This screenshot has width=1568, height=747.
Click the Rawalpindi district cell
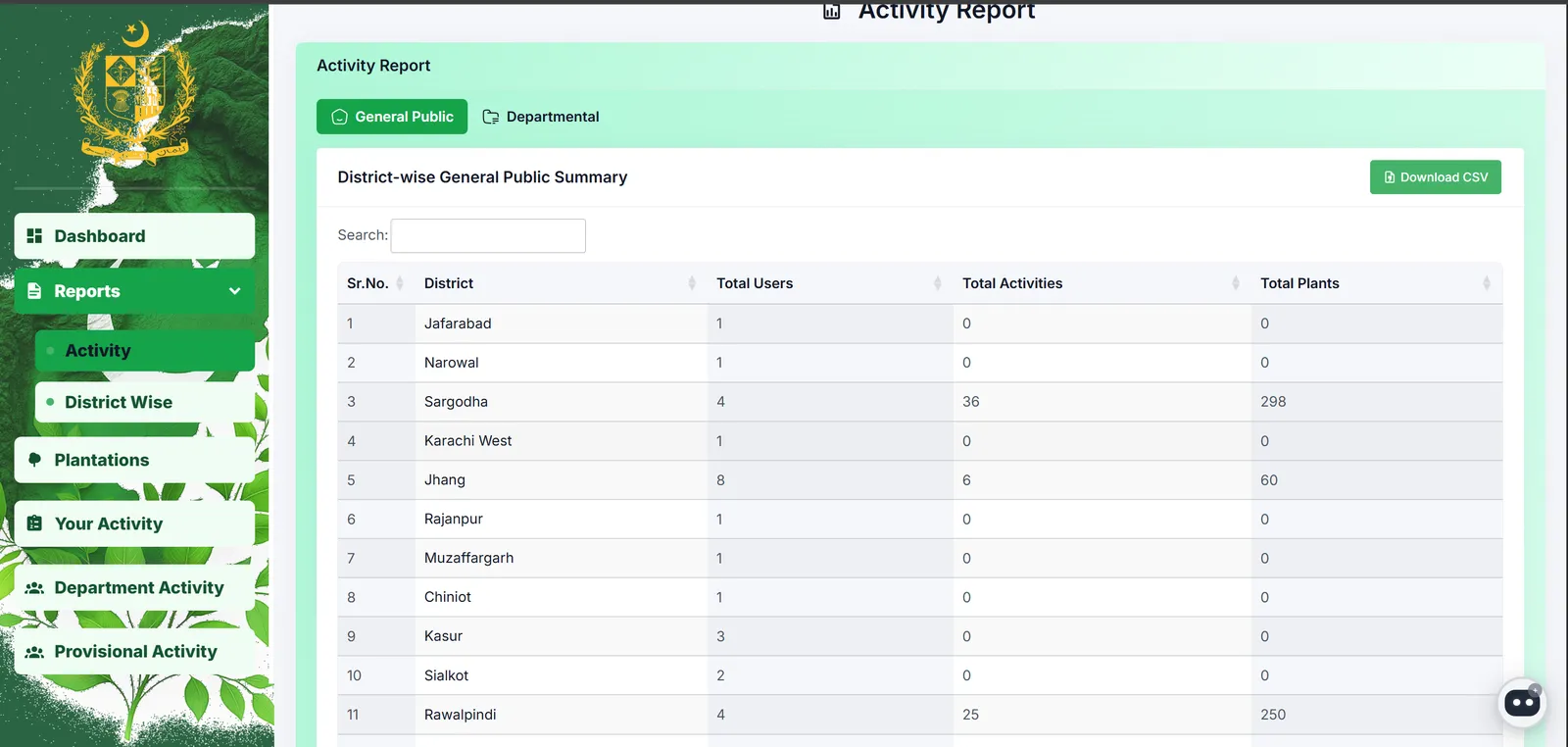click(561, 715)
